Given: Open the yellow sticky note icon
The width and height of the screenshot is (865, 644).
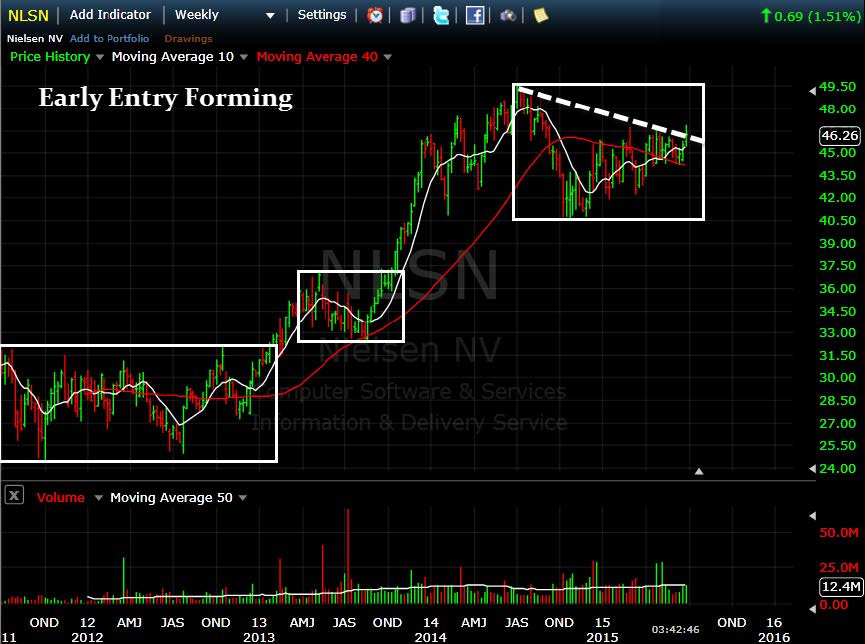Looking at the screenshot, I should tap(541, 15).
